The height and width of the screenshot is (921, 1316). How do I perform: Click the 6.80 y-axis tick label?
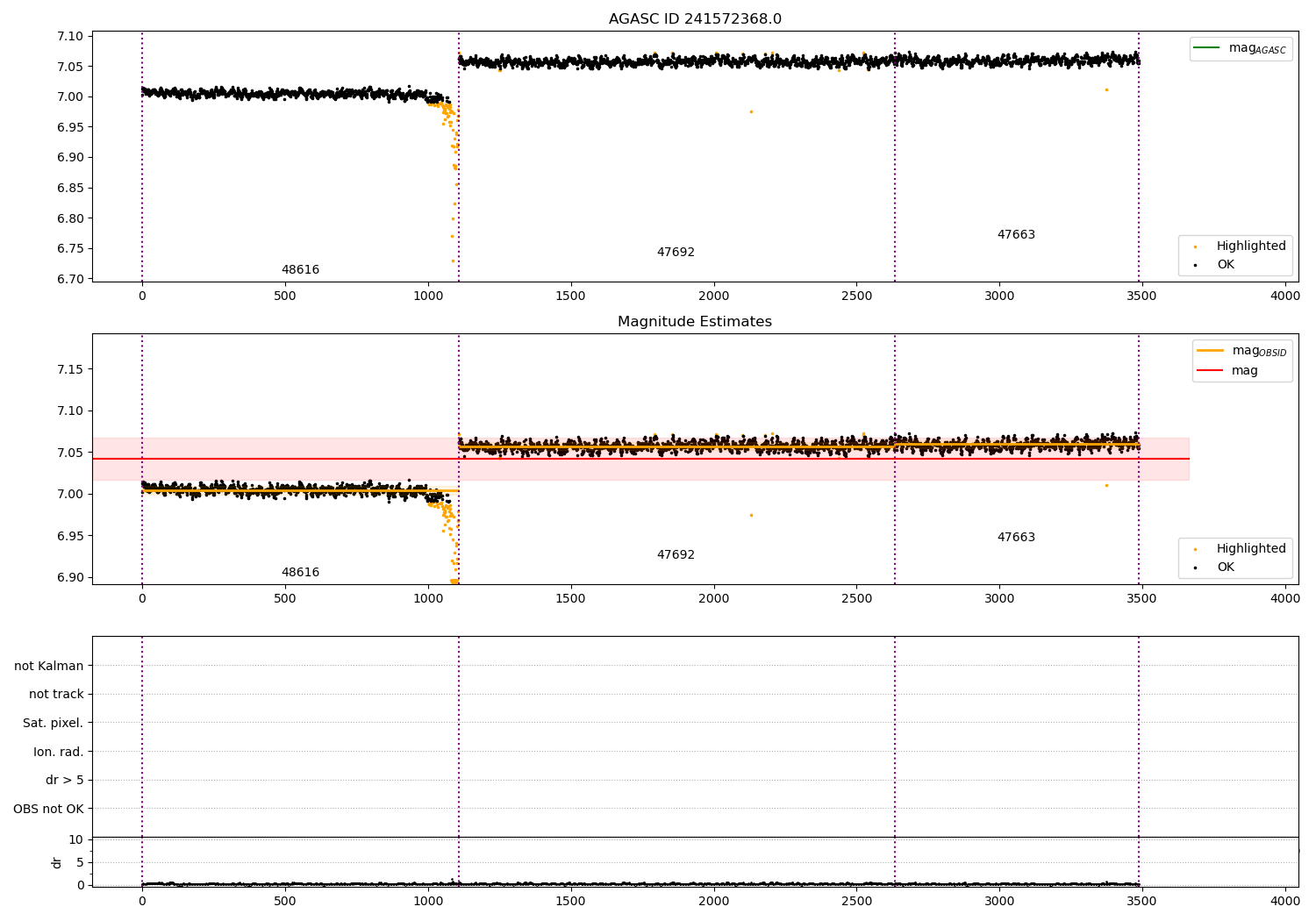click(x=71, y=218)
